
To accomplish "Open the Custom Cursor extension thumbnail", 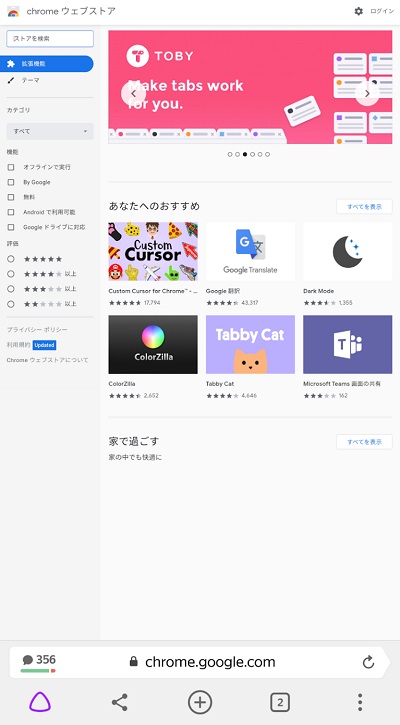I will pyautogui.click(x=153, y=252).
